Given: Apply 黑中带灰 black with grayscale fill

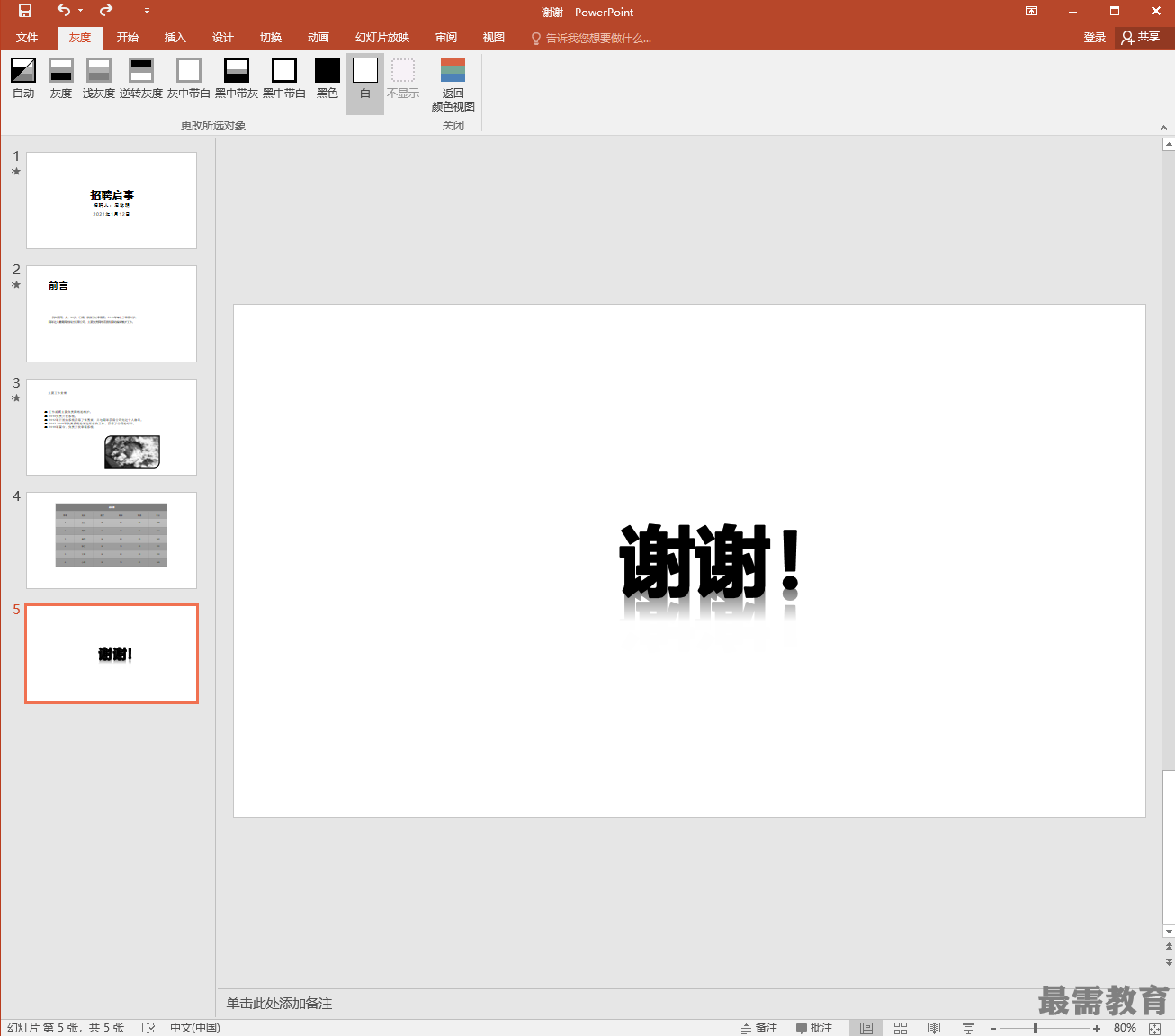Looking at the screenshot, I should [237, 79].
